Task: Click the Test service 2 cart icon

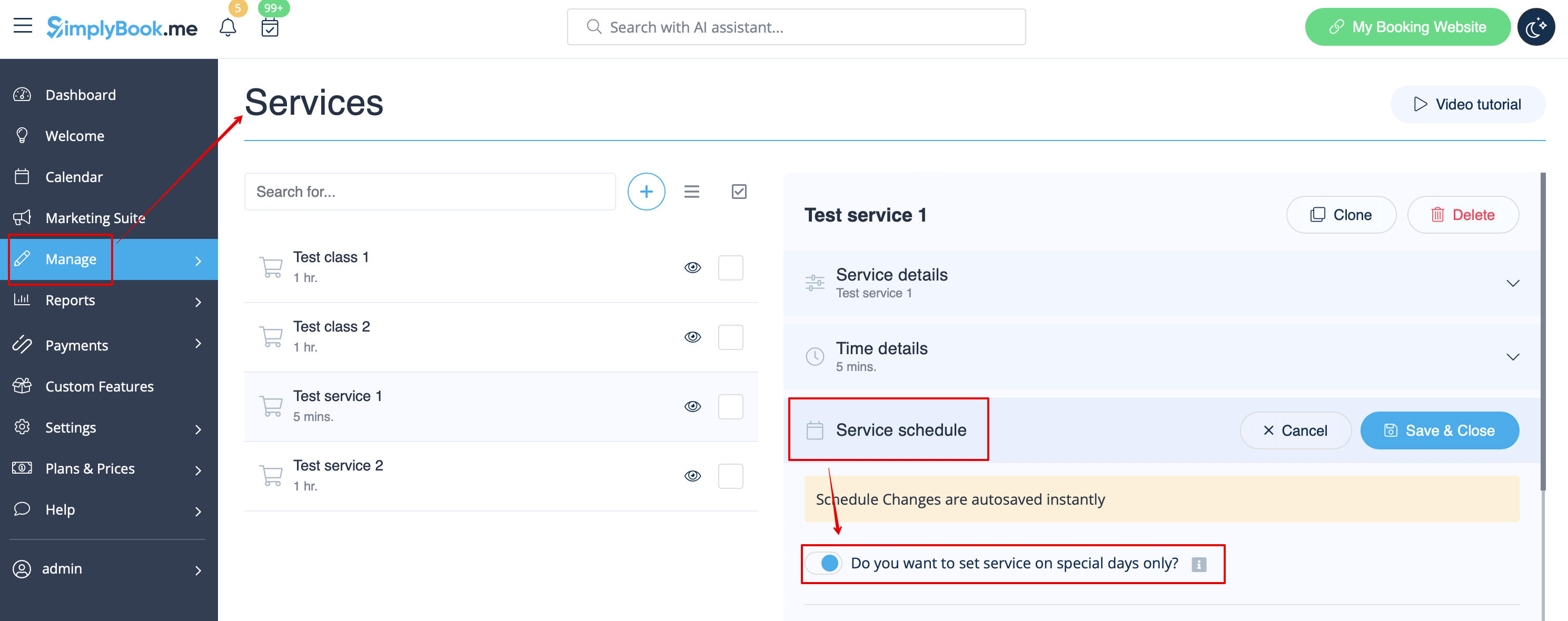Action: [271, 476]
